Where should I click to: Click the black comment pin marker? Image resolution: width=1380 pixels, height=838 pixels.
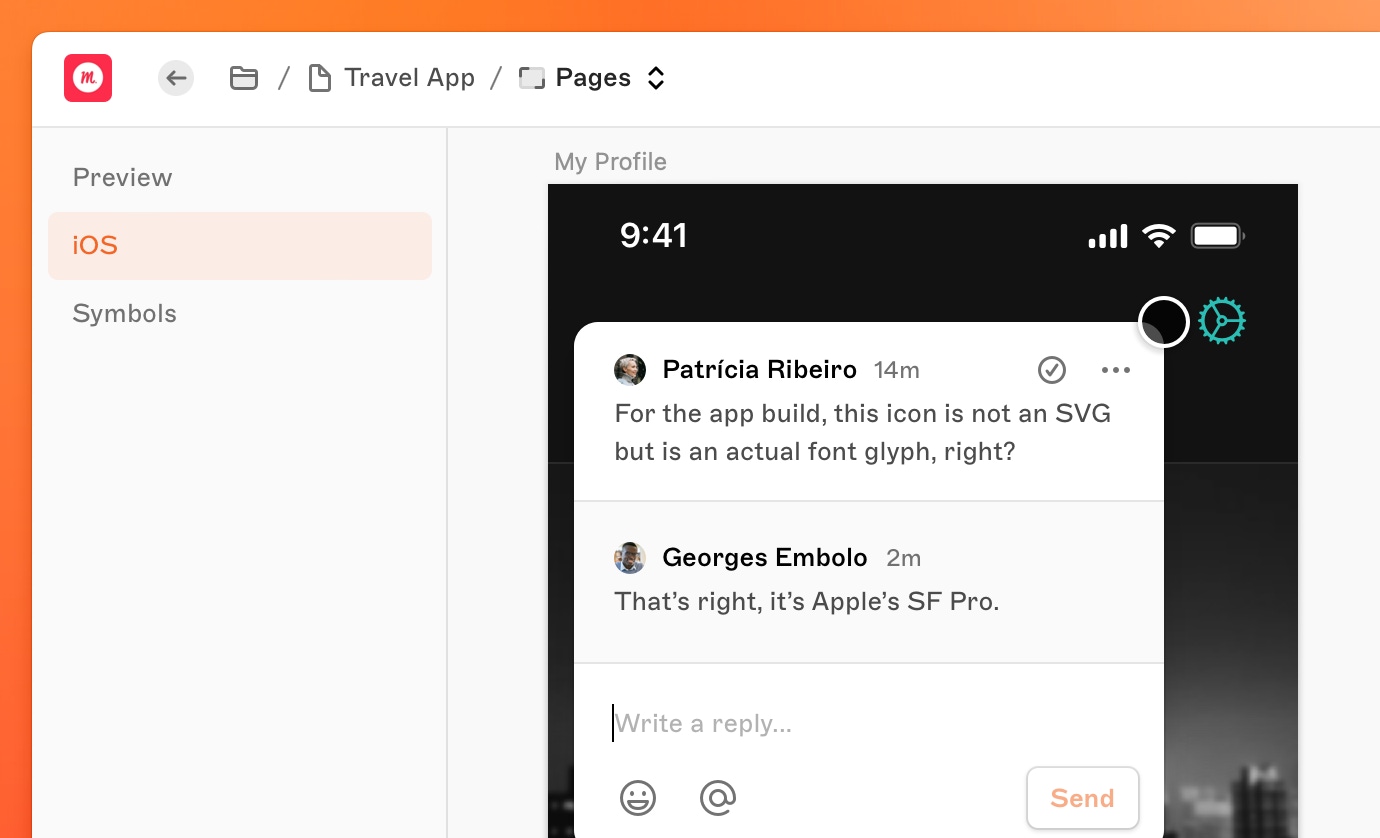1164,322
